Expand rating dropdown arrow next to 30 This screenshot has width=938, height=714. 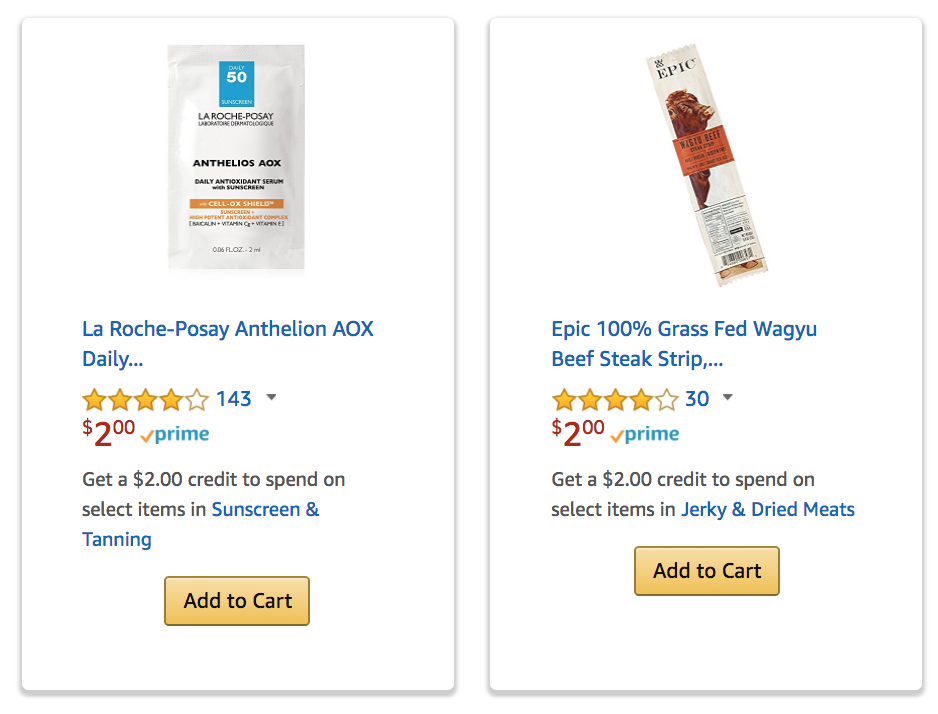[727, 397]
